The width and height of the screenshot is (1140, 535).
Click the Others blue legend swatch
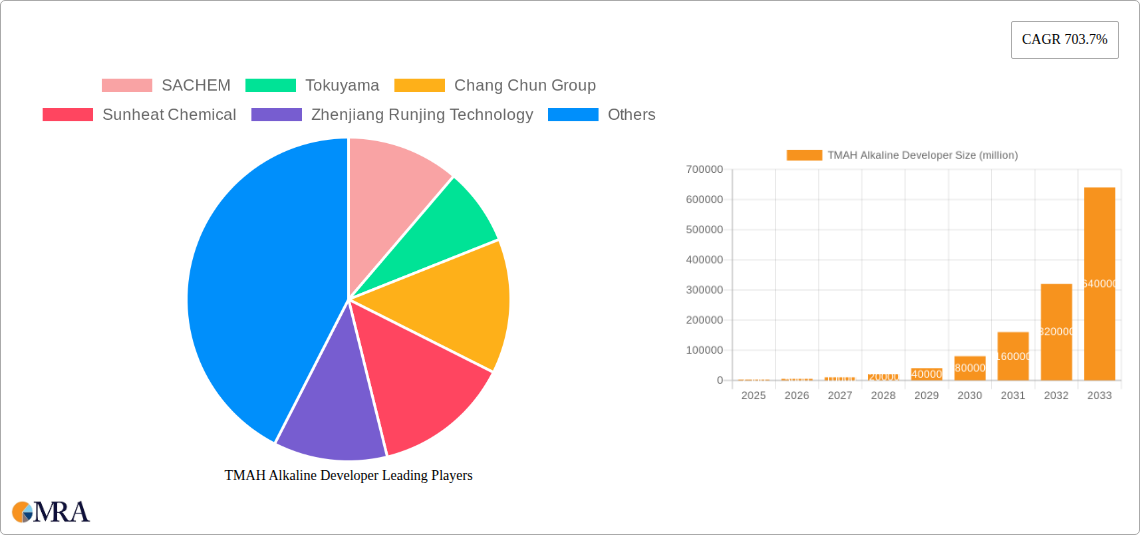[573, 115]
